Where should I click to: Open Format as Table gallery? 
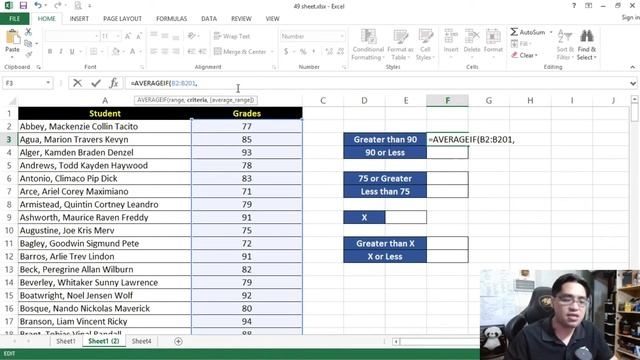coord(400,45)
